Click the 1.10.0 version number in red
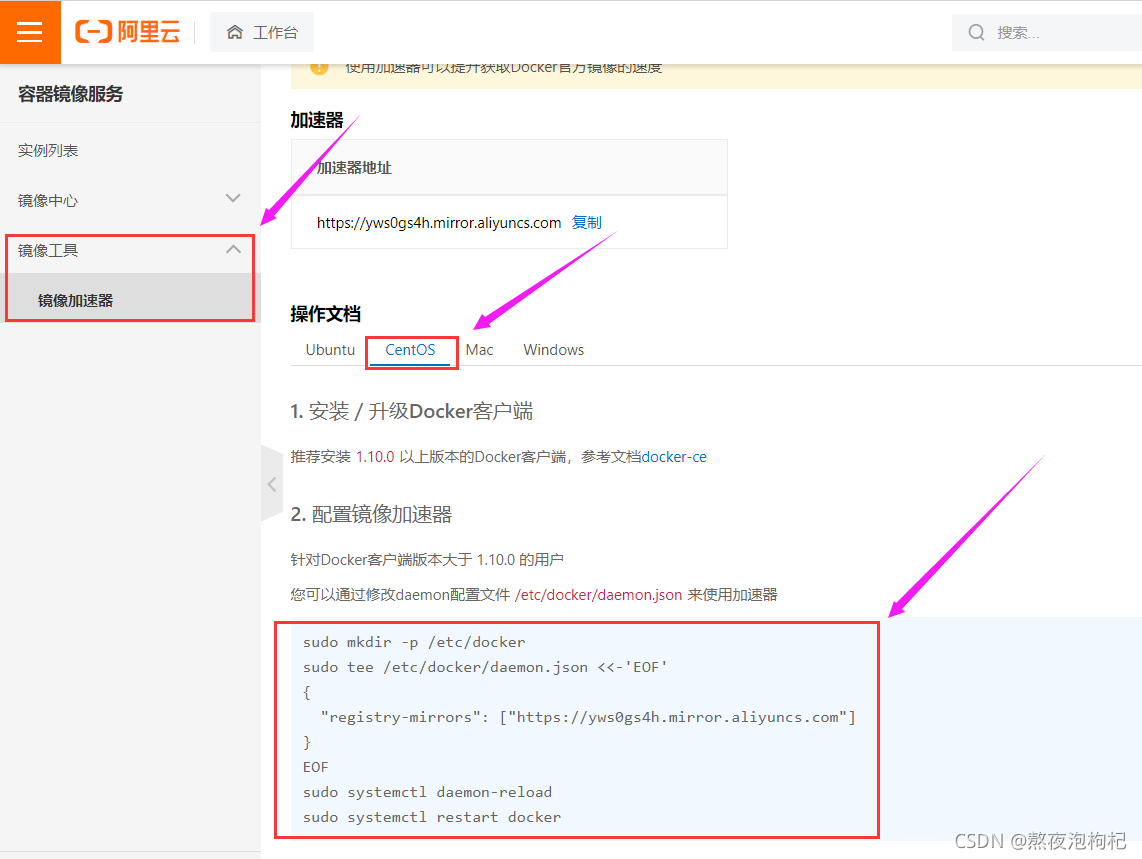1142x859 pixels. click(x=375, y=457)
